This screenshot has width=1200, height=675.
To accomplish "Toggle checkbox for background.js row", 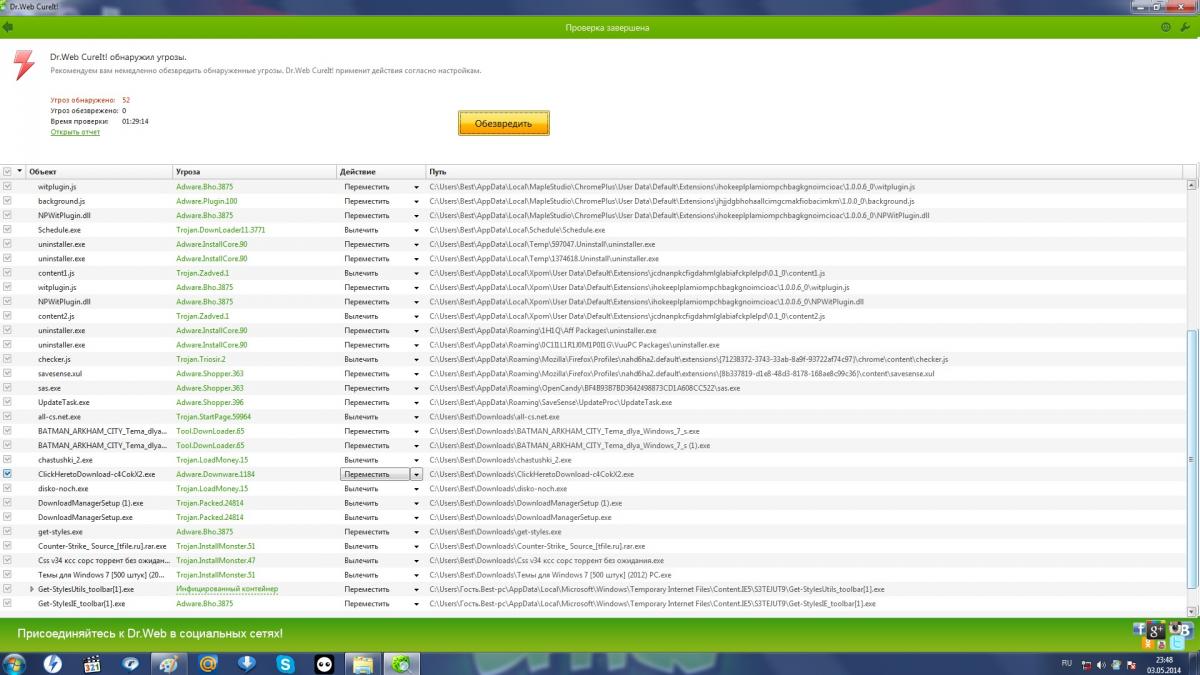I will click(x=7, y=201).
